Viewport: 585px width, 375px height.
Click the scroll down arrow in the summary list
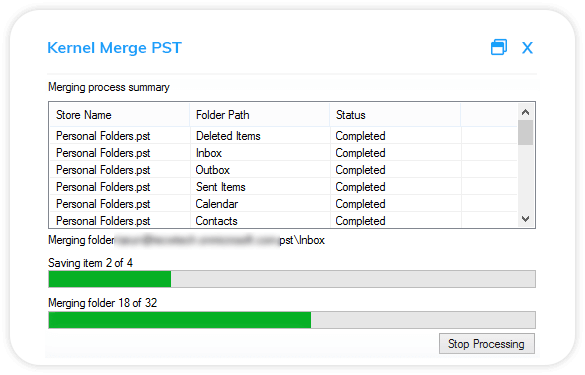(525, 219)
